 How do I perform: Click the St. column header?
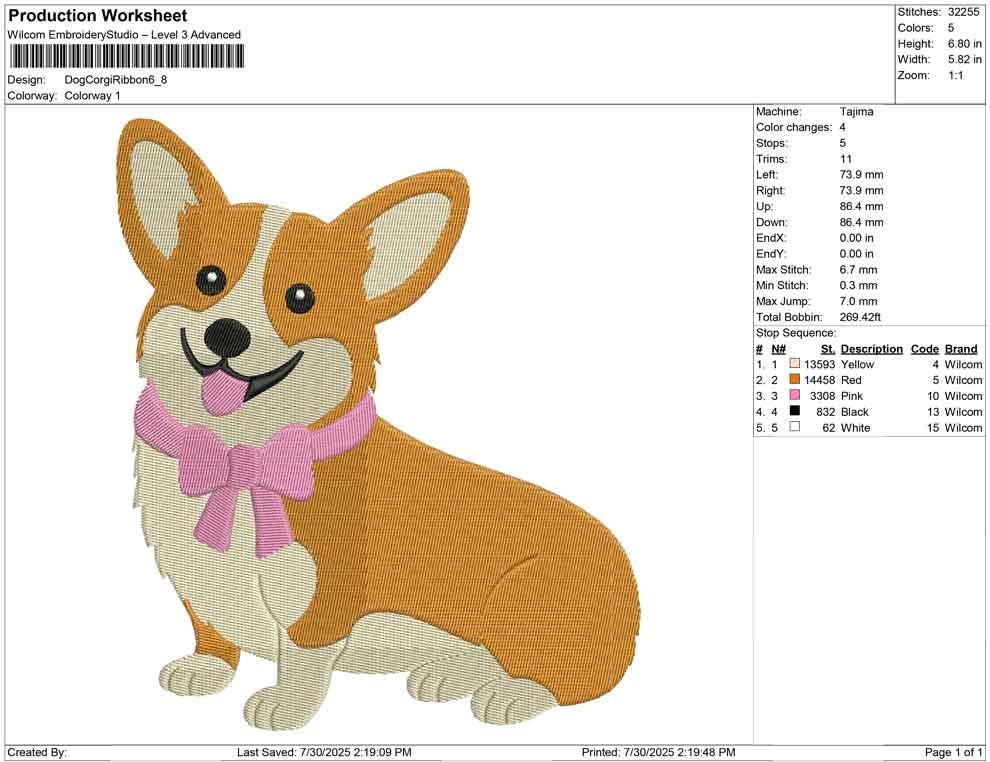[x=827, y=348]
